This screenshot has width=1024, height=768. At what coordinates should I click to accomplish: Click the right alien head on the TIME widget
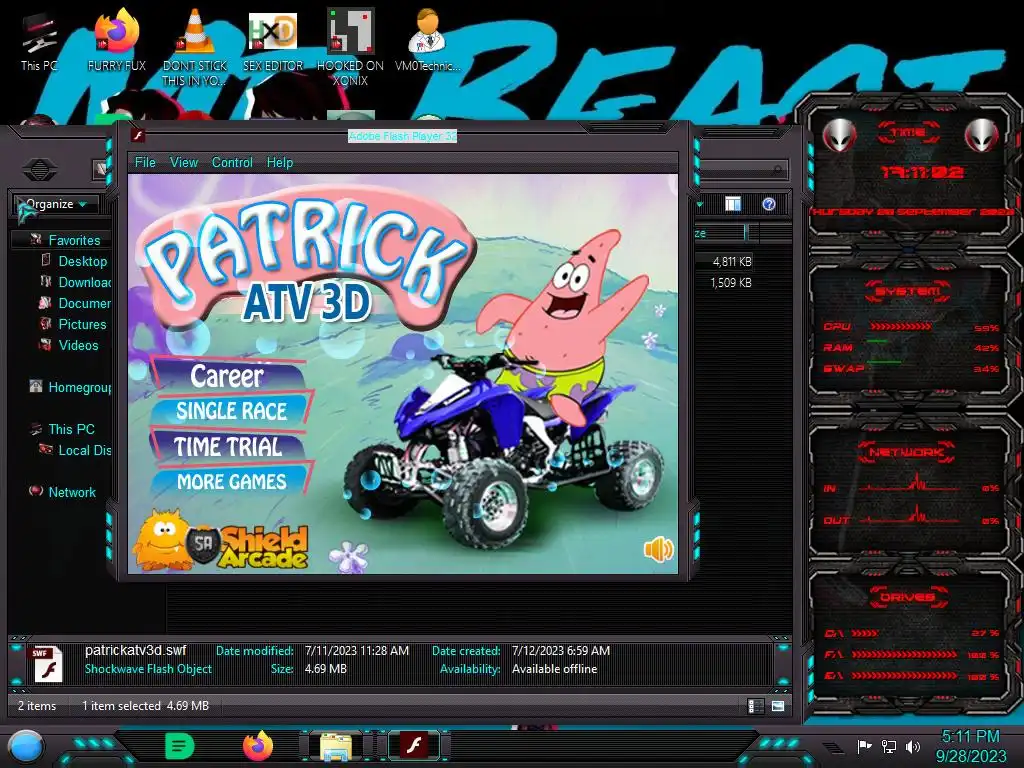click(x=982, y=135)
